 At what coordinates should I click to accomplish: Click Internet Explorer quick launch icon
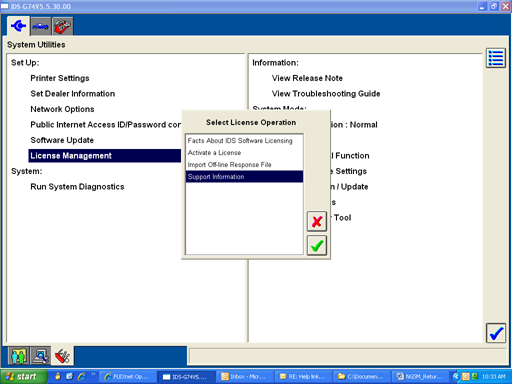click(82, 377)
